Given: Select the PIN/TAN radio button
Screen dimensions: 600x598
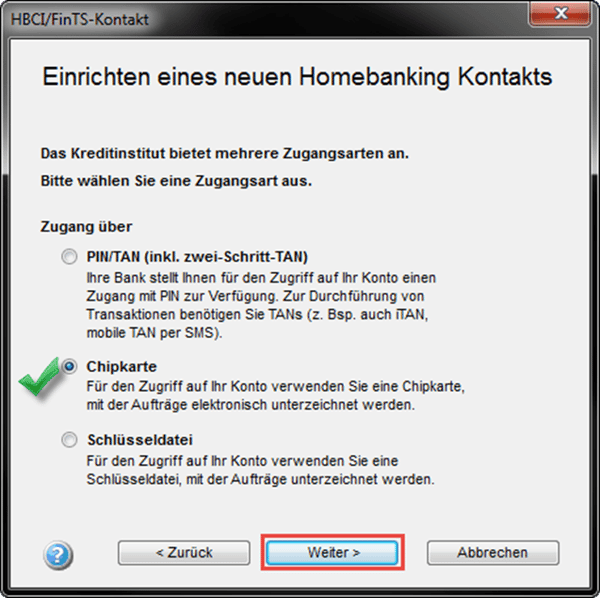Looking at the screenshot, I should click(x=69, y=257).
